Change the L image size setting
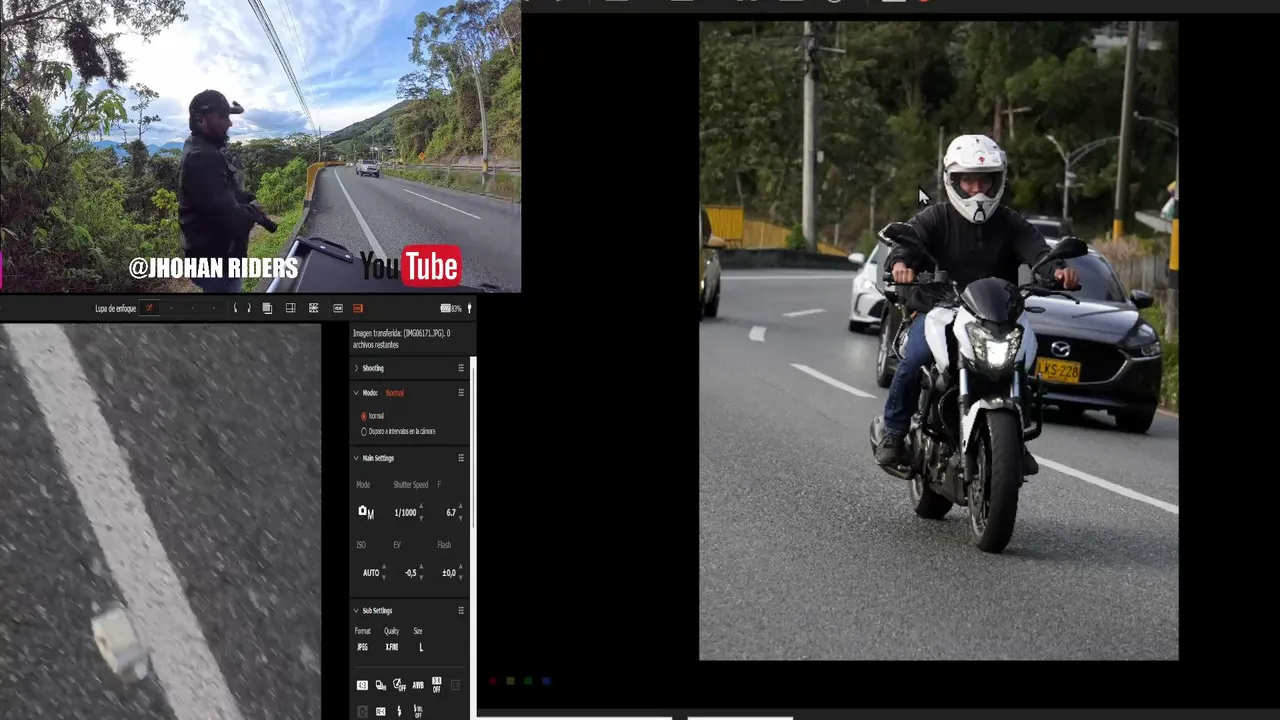This screenshot has height=720, width=1280. coord(421,647)
